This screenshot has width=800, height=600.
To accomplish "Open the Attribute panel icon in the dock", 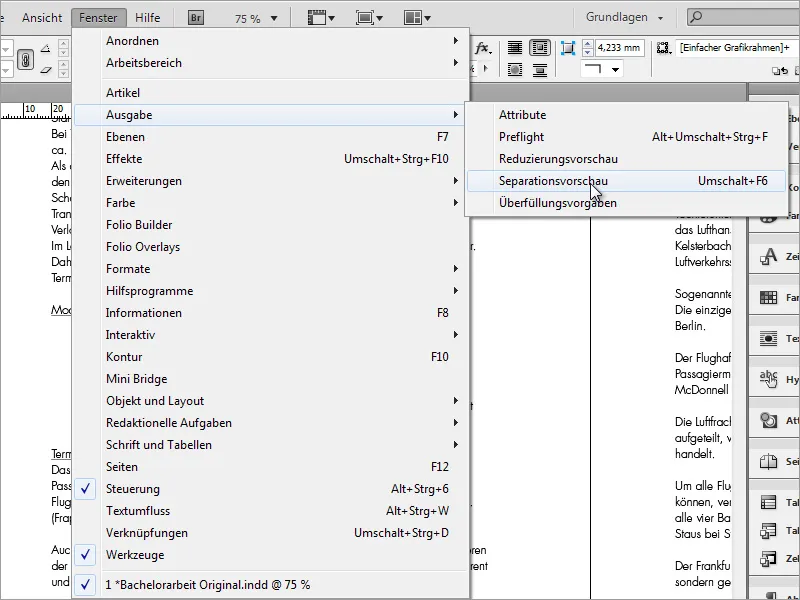I will (x=768, y=420).
